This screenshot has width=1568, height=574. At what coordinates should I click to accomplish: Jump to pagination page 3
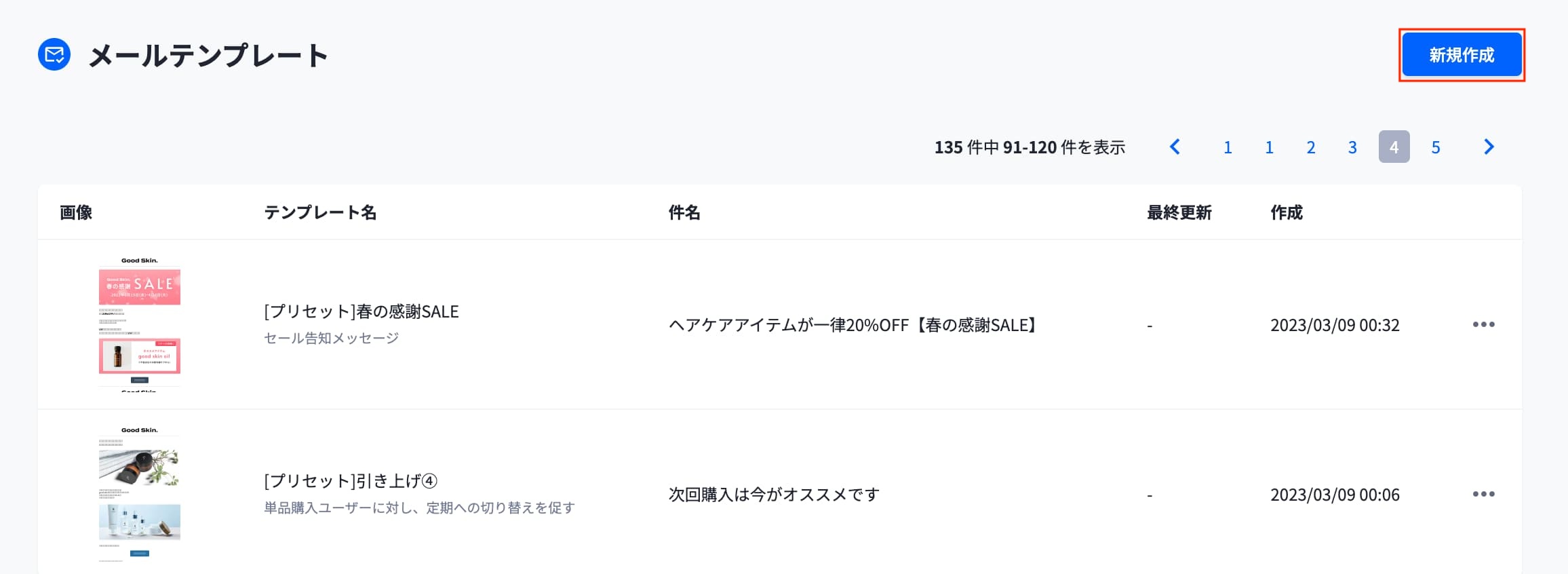coord(1352,147)
